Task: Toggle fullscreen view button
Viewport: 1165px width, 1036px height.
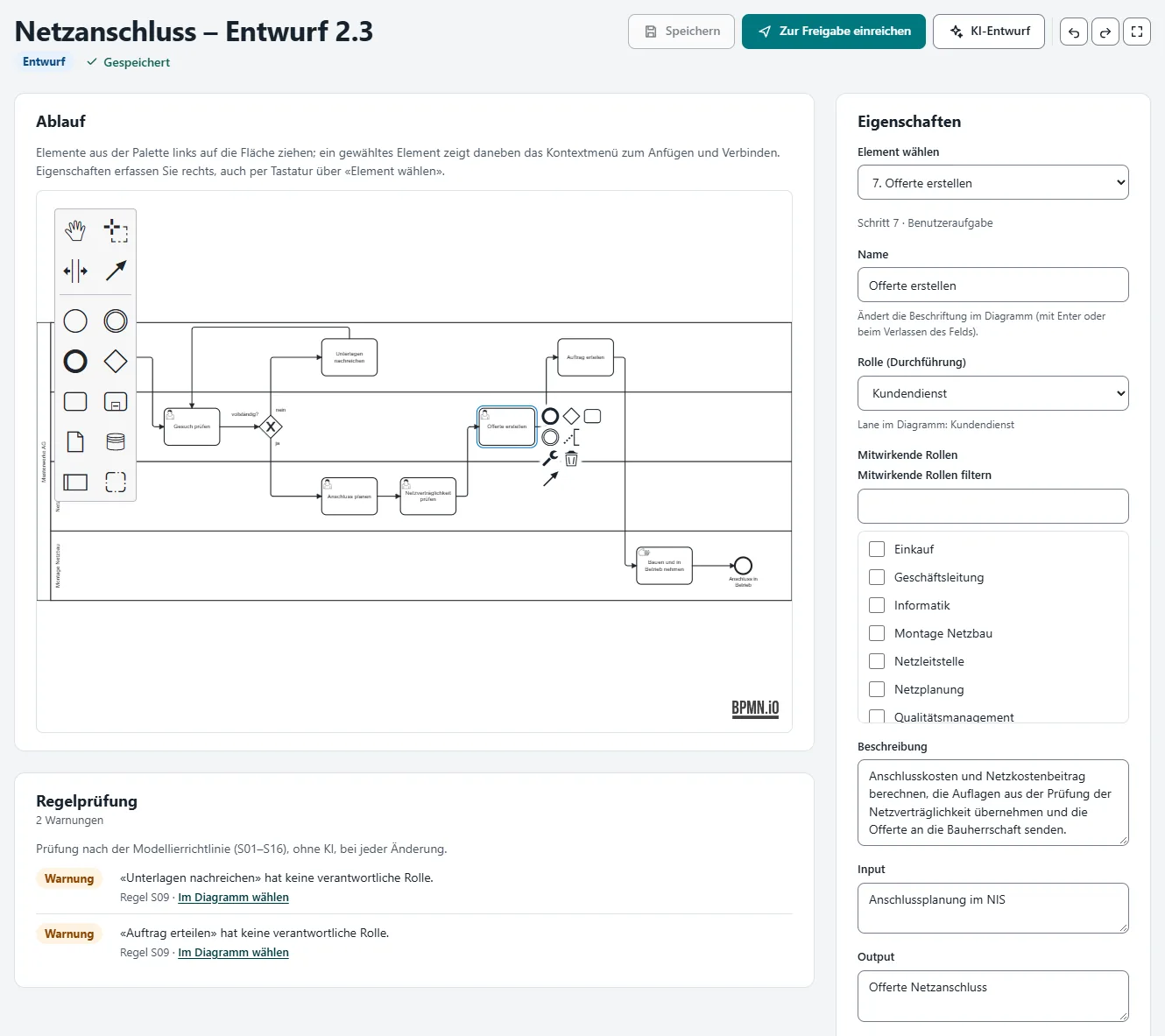Action: (1137, 32)
